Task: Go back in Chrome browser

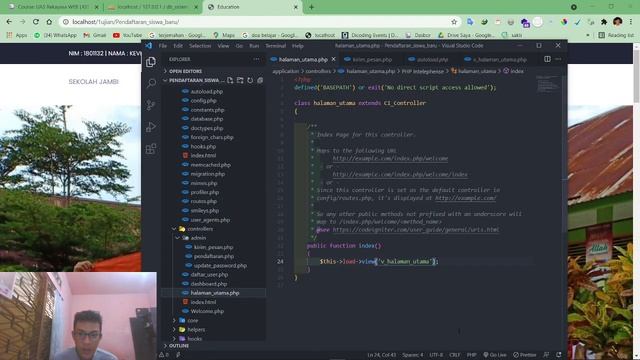Action: pyautogui.click(x=9, y=22)
